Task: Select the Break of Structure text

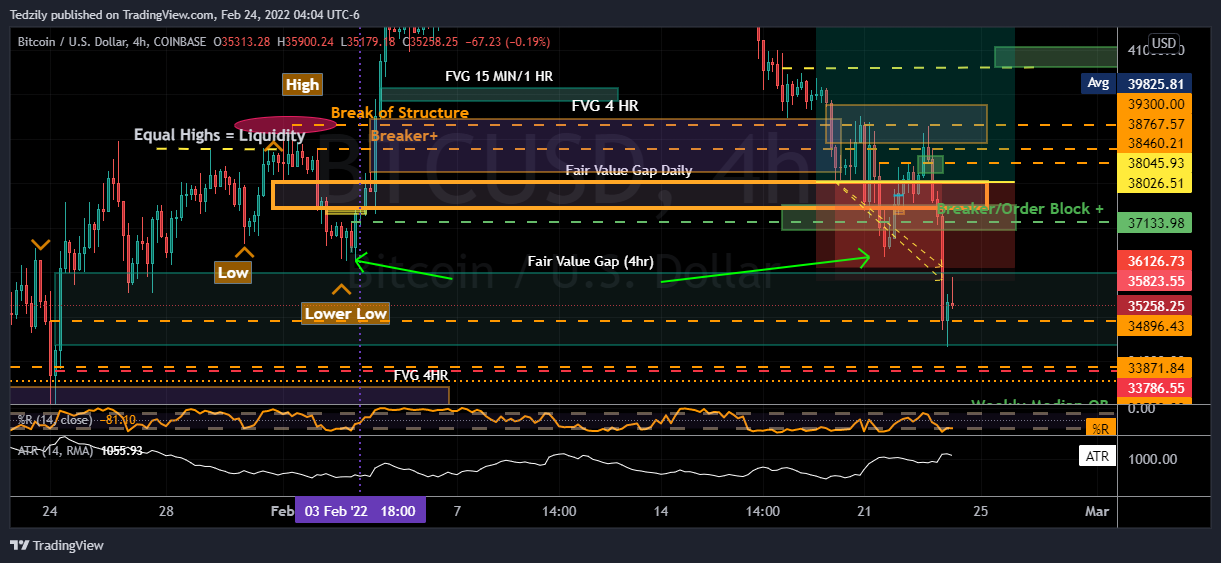Action: tap(400, 113)
